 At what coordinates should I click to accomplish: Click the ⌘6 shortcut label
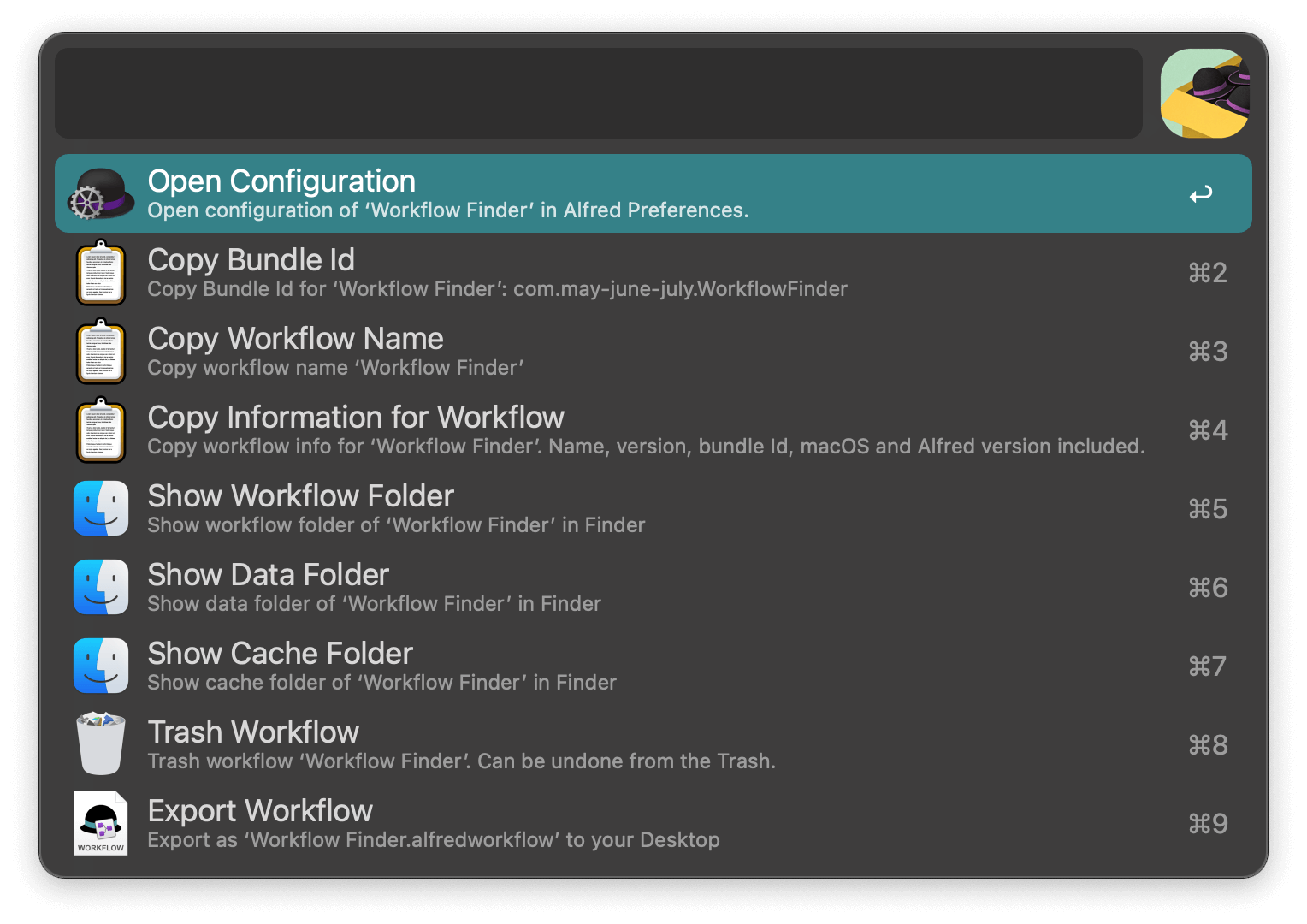[1208, 588]
